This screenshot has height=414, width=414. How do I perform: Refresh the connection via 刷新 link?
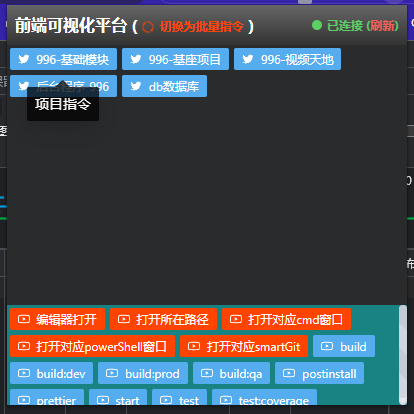click(x=382, y=26)
